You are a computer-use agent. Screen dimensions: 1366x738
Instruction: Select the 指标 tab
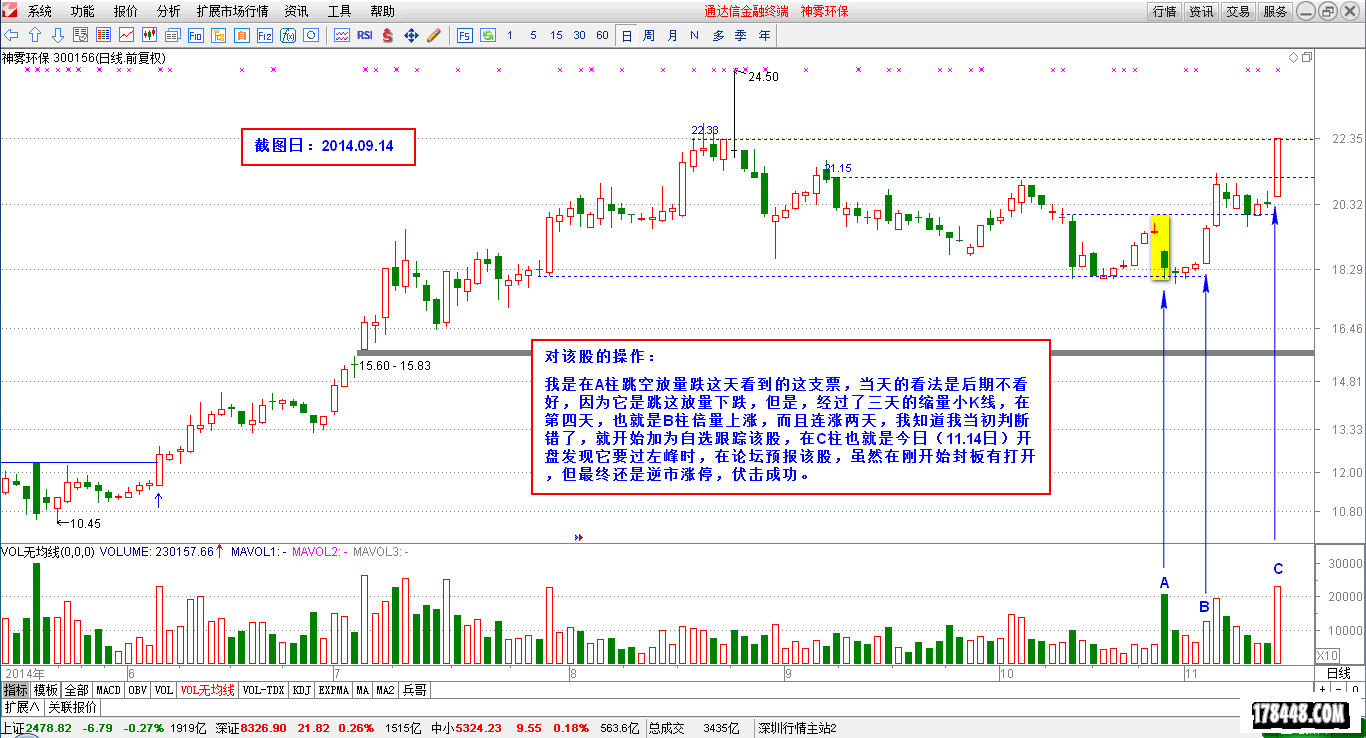(15, 690)
